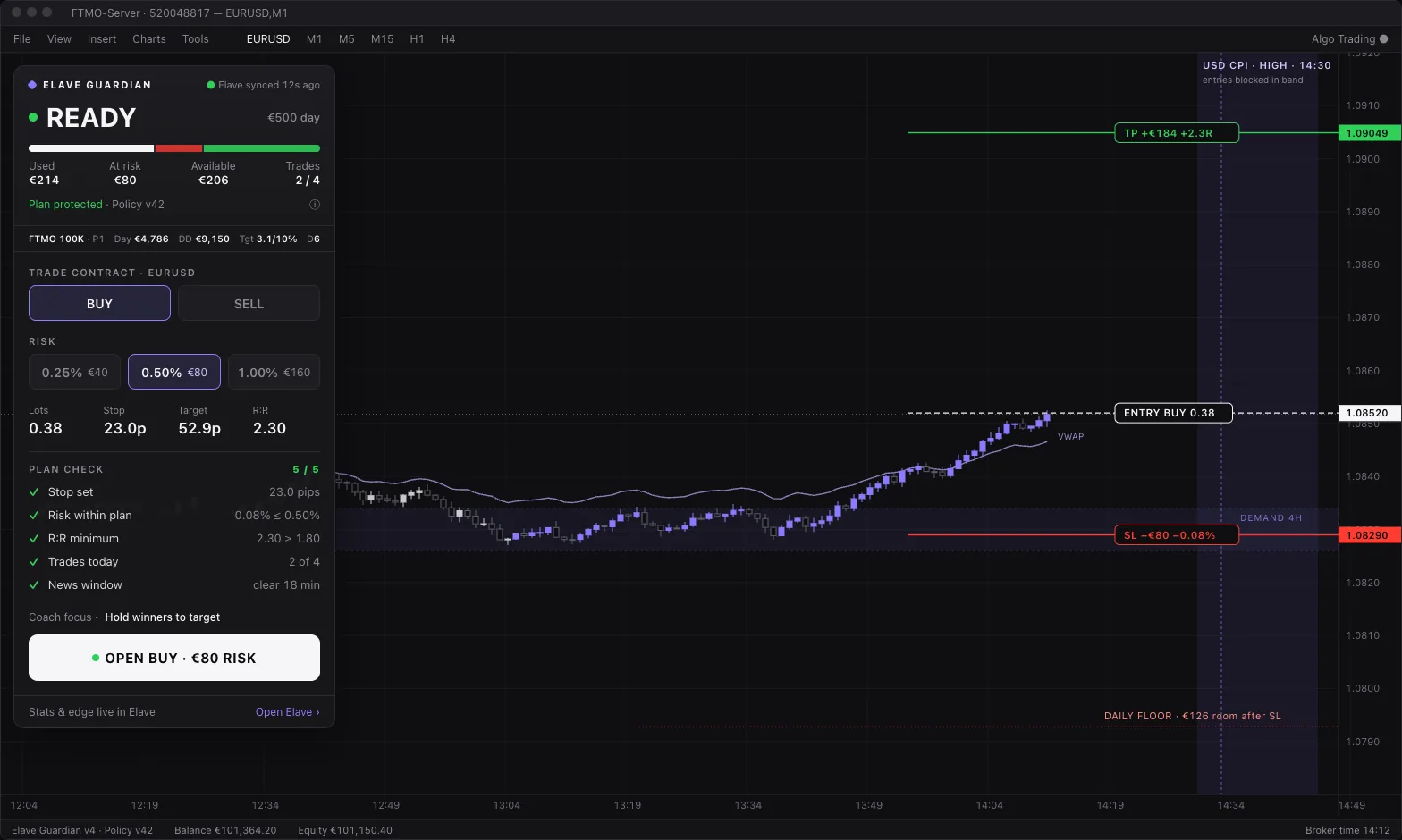The width and height of the screenshot is (1402, 840).
Task: Click the EURUSD symbol in toolbar
Action: (268, 39)
